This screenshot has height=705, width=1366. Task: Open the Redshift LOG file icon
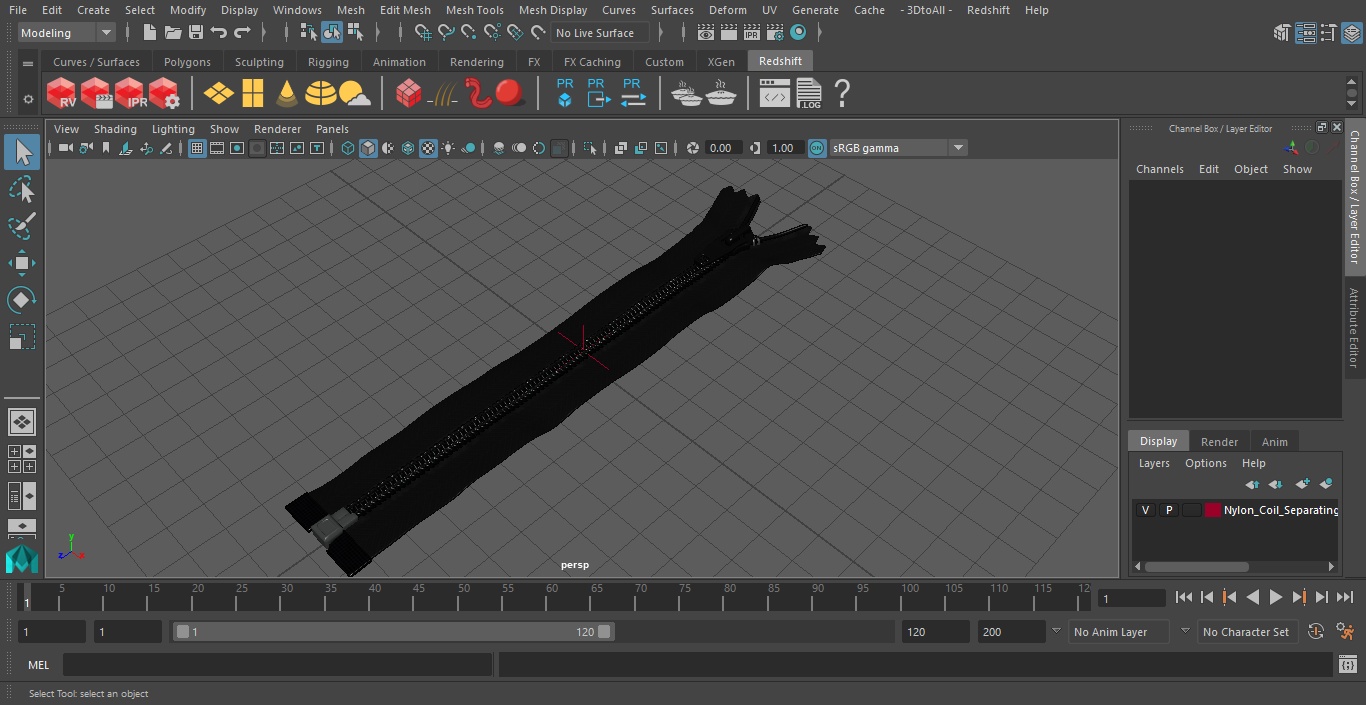[x=809, y=93]
